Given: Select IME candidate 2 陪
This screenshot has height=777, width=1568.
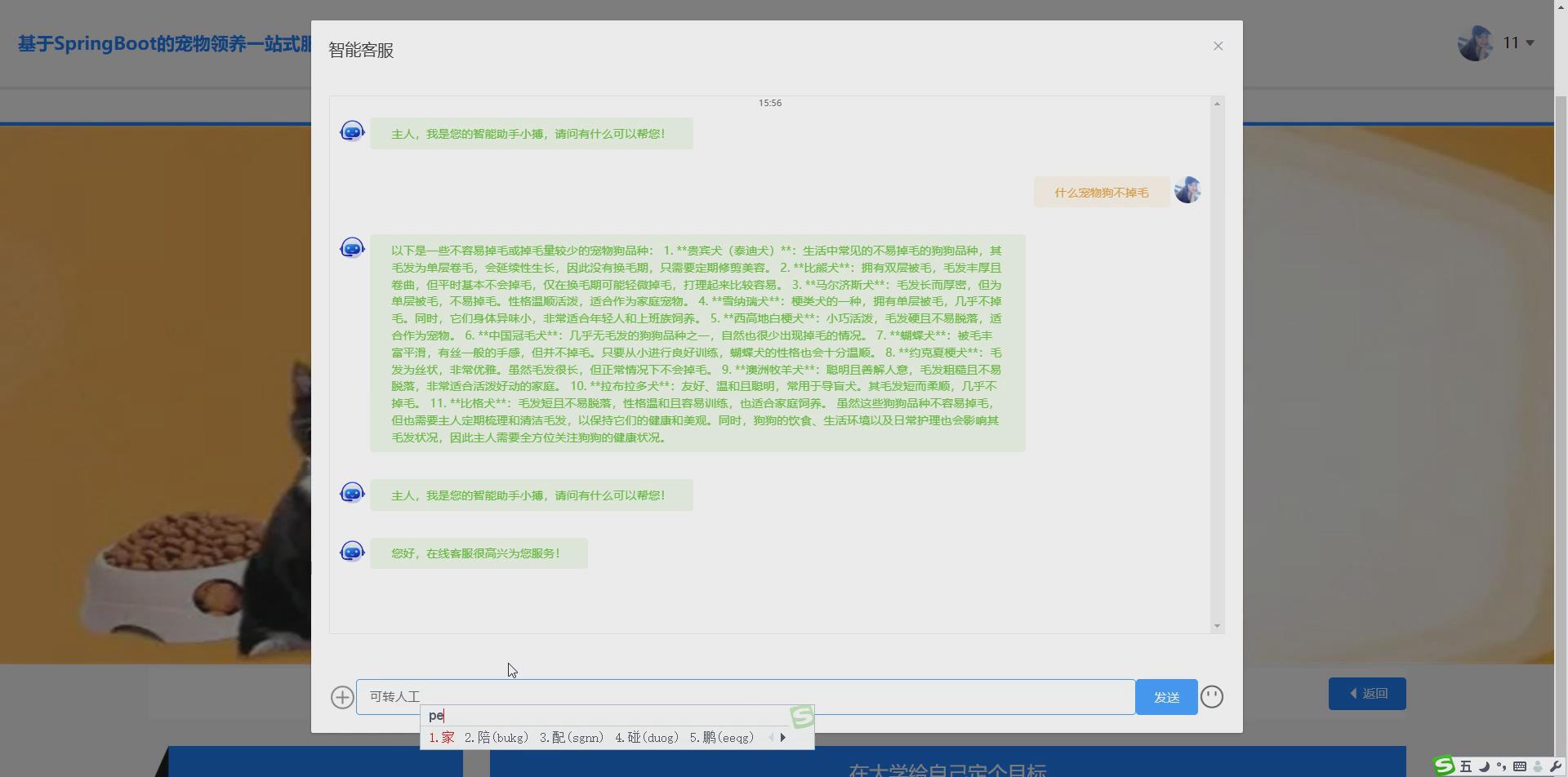Looking at the screenshot, I should 496,738.
